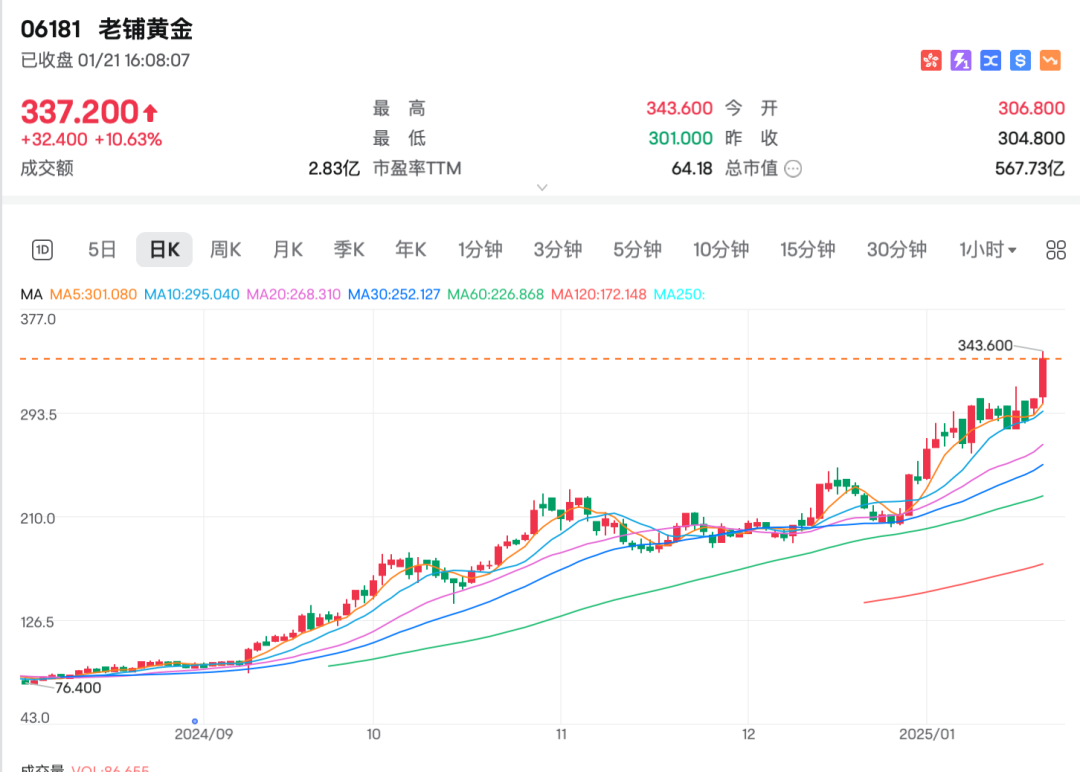Click the MA indicator label

click(x=31, y=295)
